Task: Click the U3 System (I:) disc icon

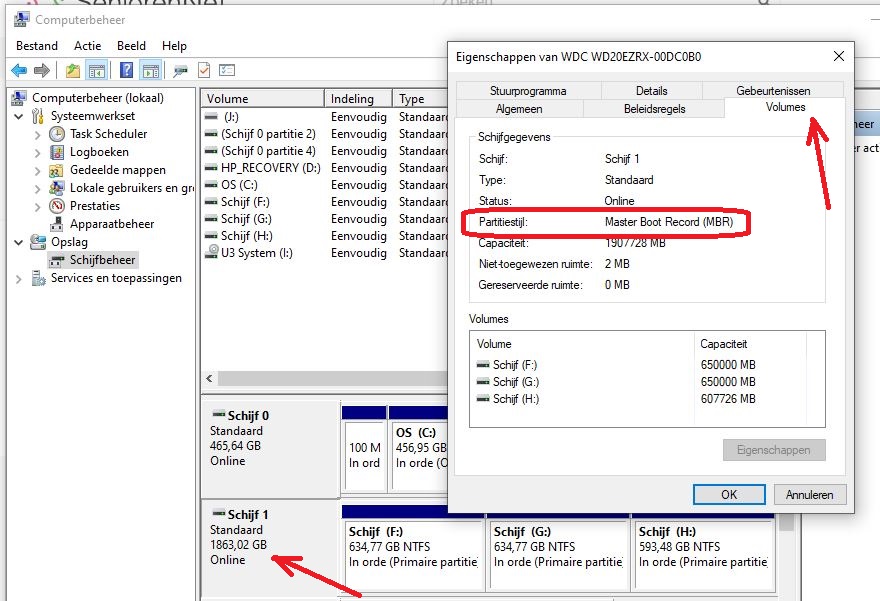Action: click(210, 253)
